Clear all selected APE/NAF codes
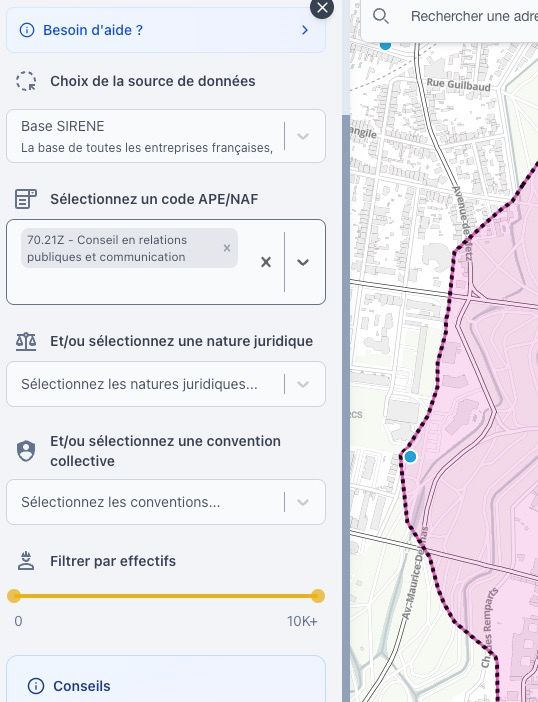Viewport: 538px width, 702px height. (x=266, y=262)
